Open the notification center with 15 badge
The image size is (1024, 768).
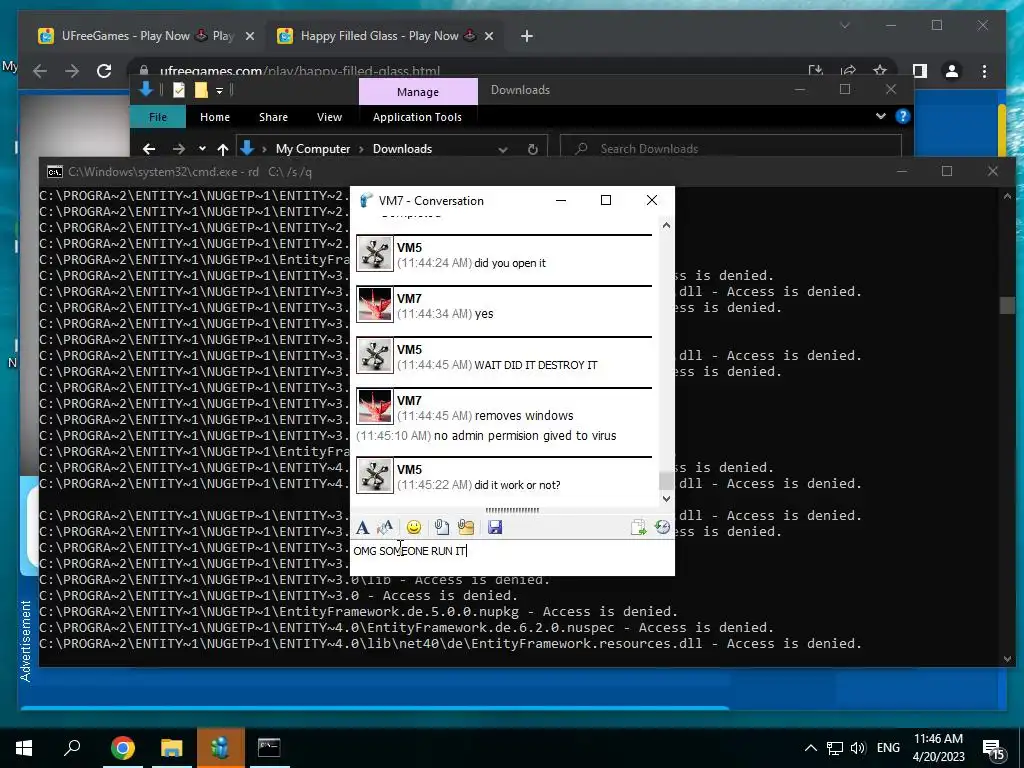(x=994, y=749)
